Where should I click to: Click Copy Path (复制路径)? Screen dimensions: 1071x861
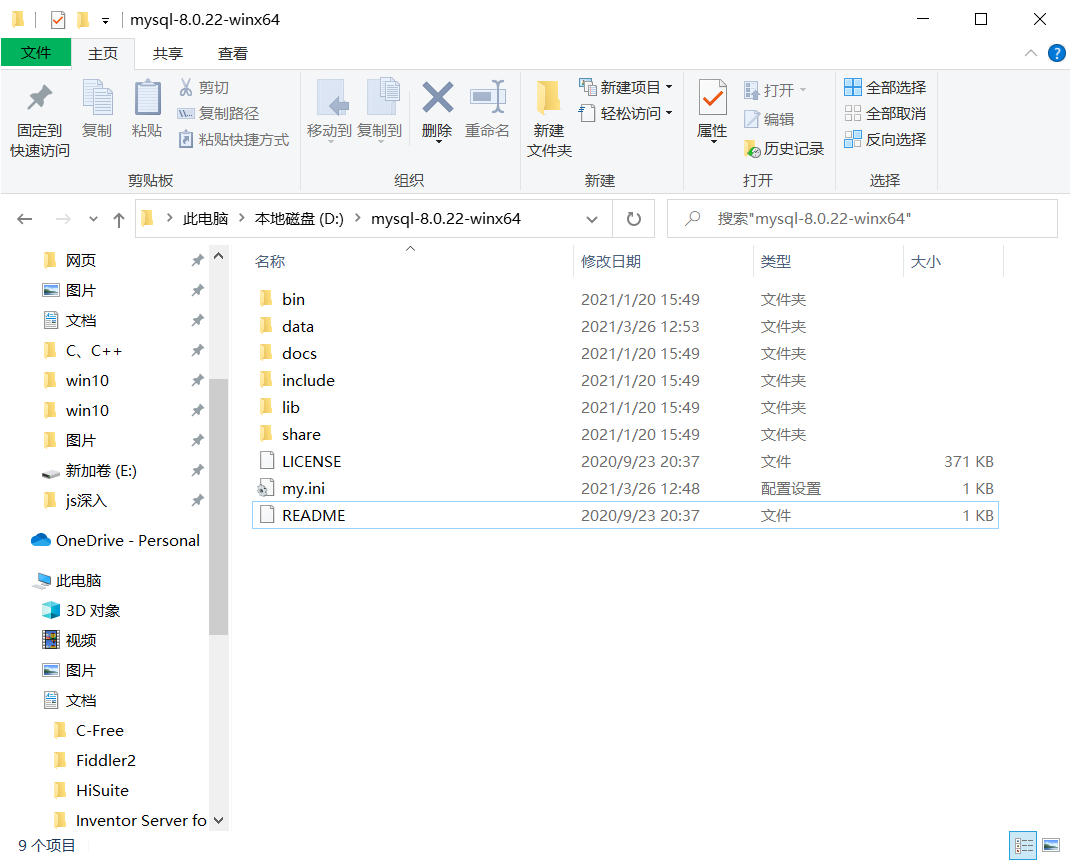[219, 113]
